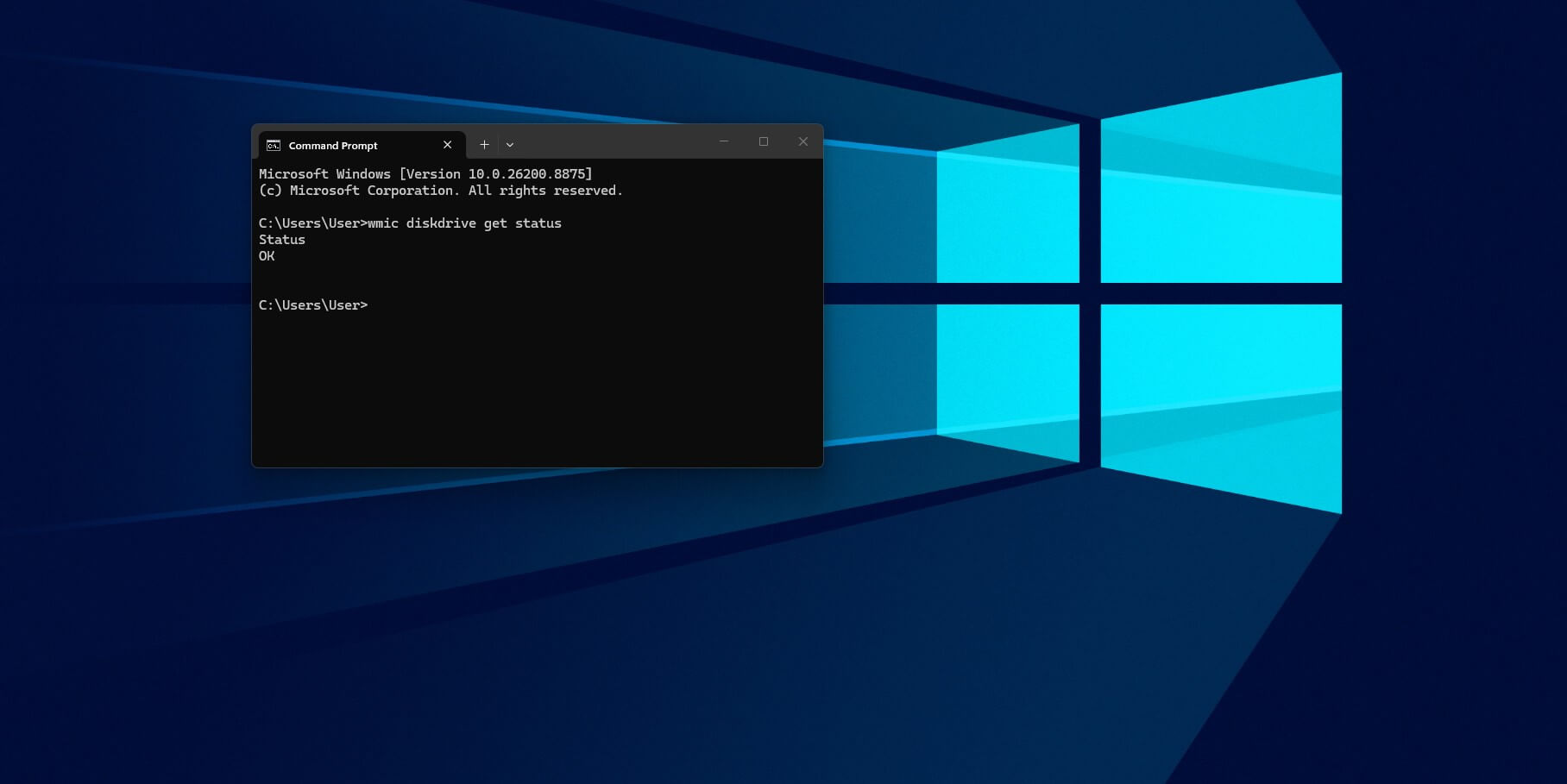This screenshot has width=1567, height=784.
Task: Click the 'Status' output header line
Action: 282,240
